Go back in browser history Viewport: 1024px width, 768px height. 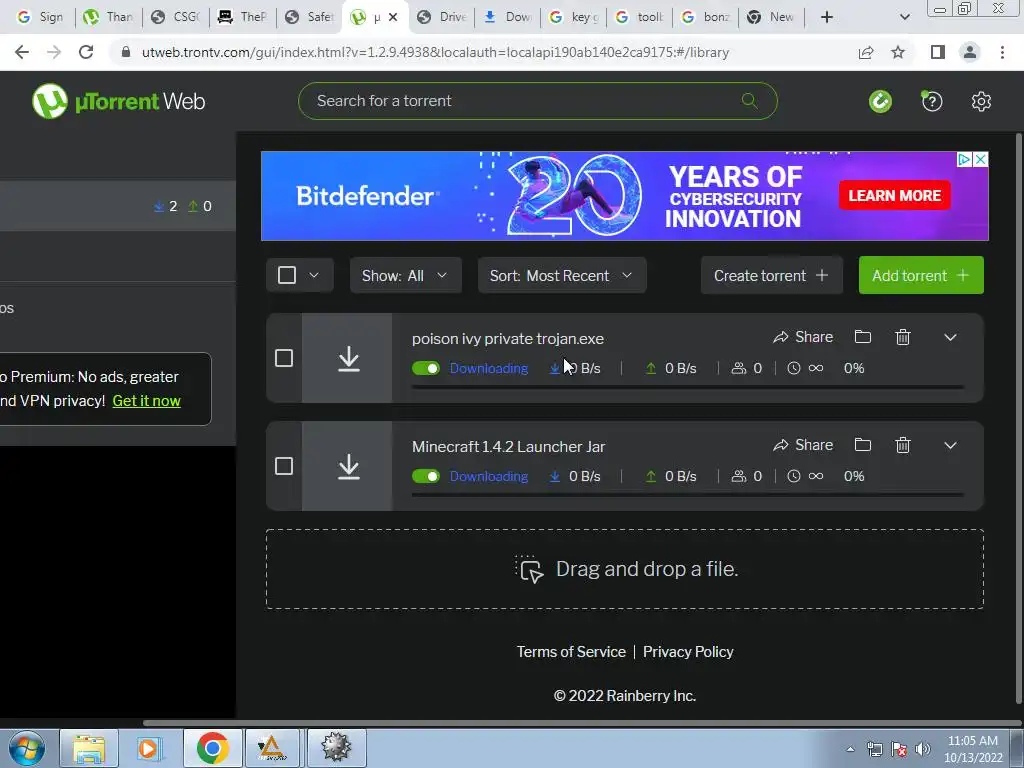click(22, 52)
